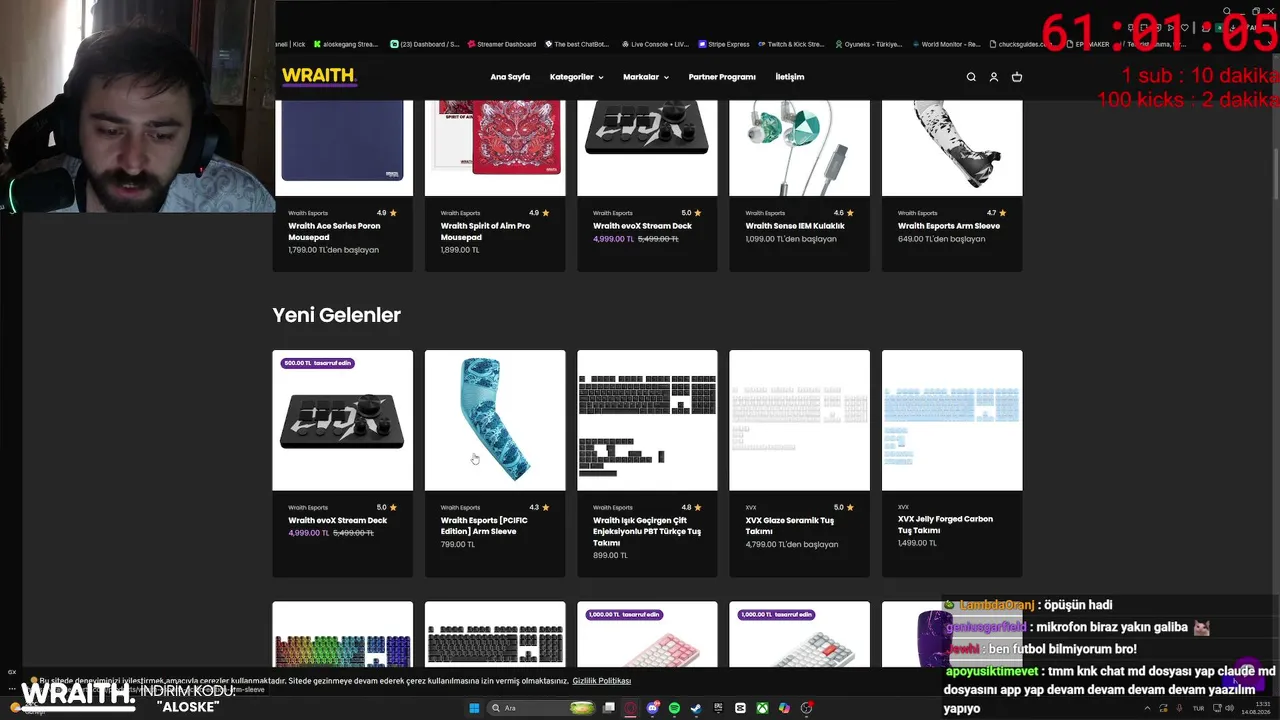Open network and volume tray icons
The image size is (1280, 720).
coord(1222,708)
